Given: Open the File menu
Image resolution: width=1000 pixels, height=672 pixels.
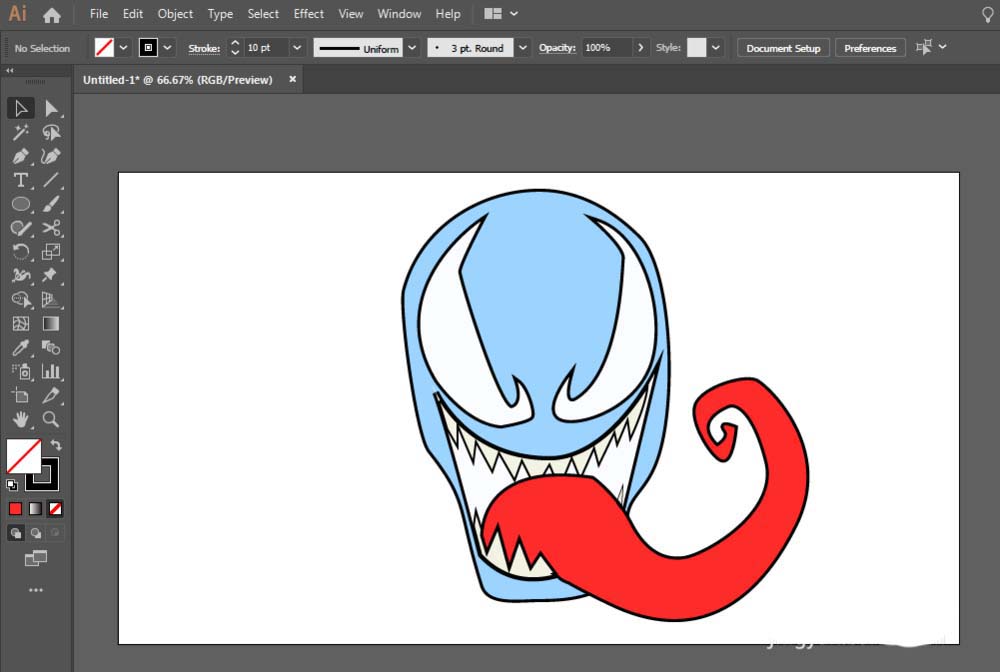Looking at the screenshot, I should [x=99, y=13].
